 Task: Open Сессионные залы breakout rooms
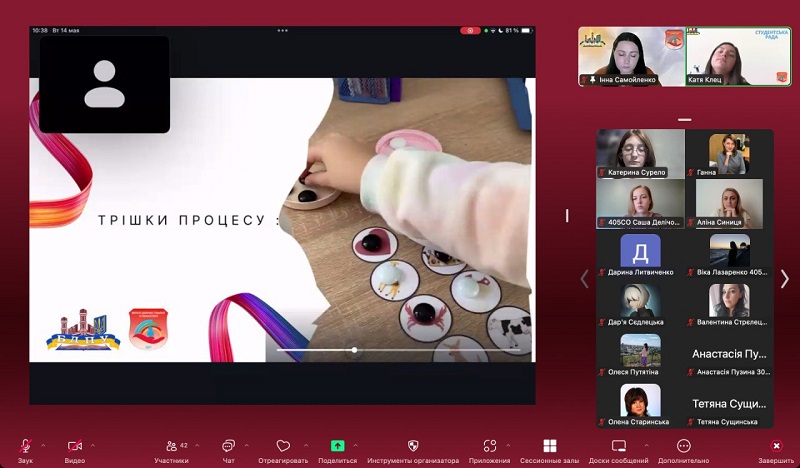(549, 446)
